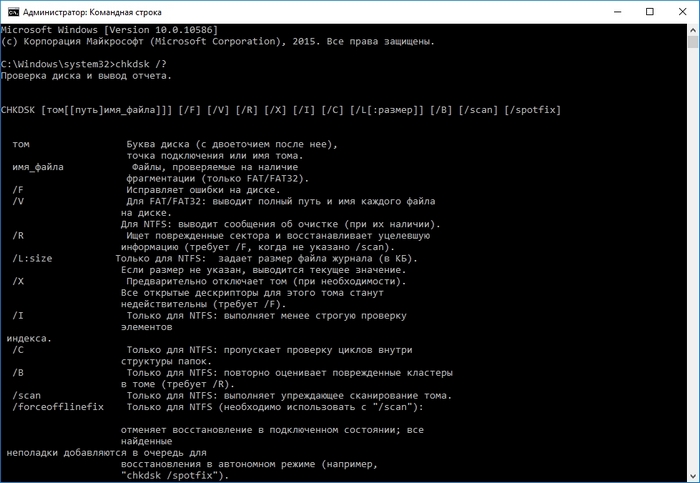
Task: Click the Command Prompt icon in title bar
Action: pyautogui.click(x=13, y=11)
